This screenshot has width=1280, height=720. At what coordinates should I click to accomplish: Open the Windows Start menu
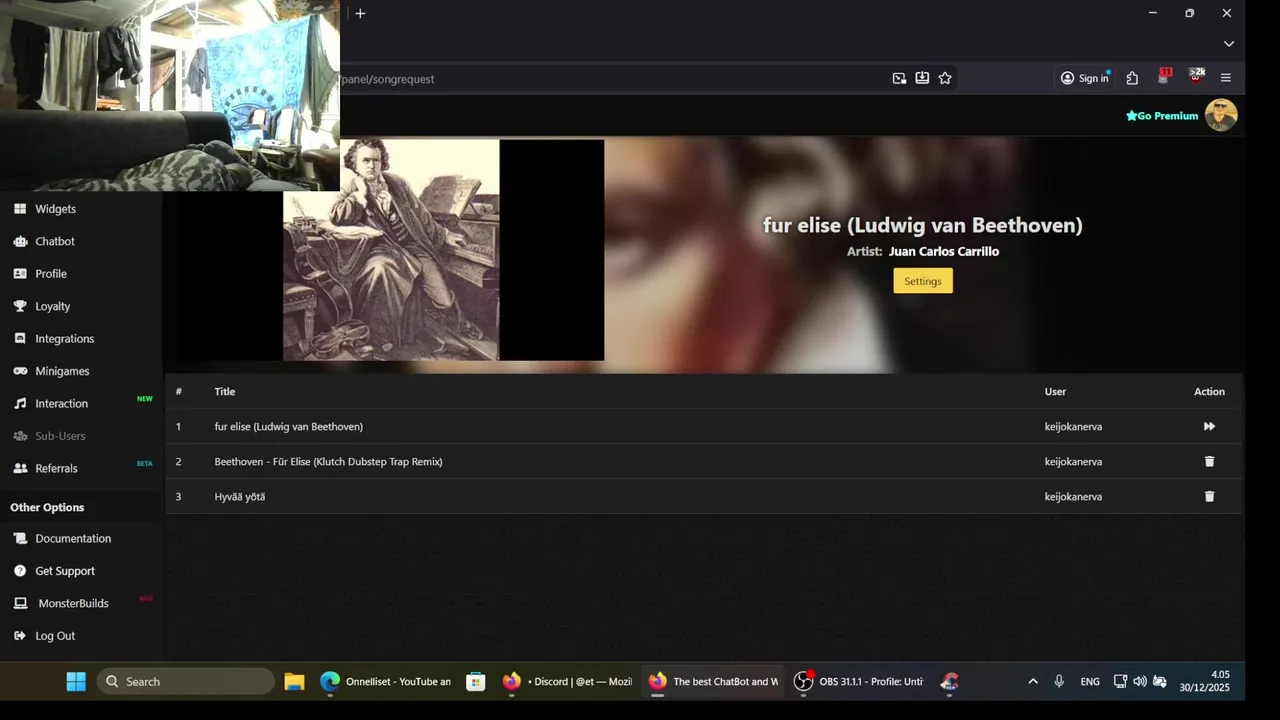point(76,681)
